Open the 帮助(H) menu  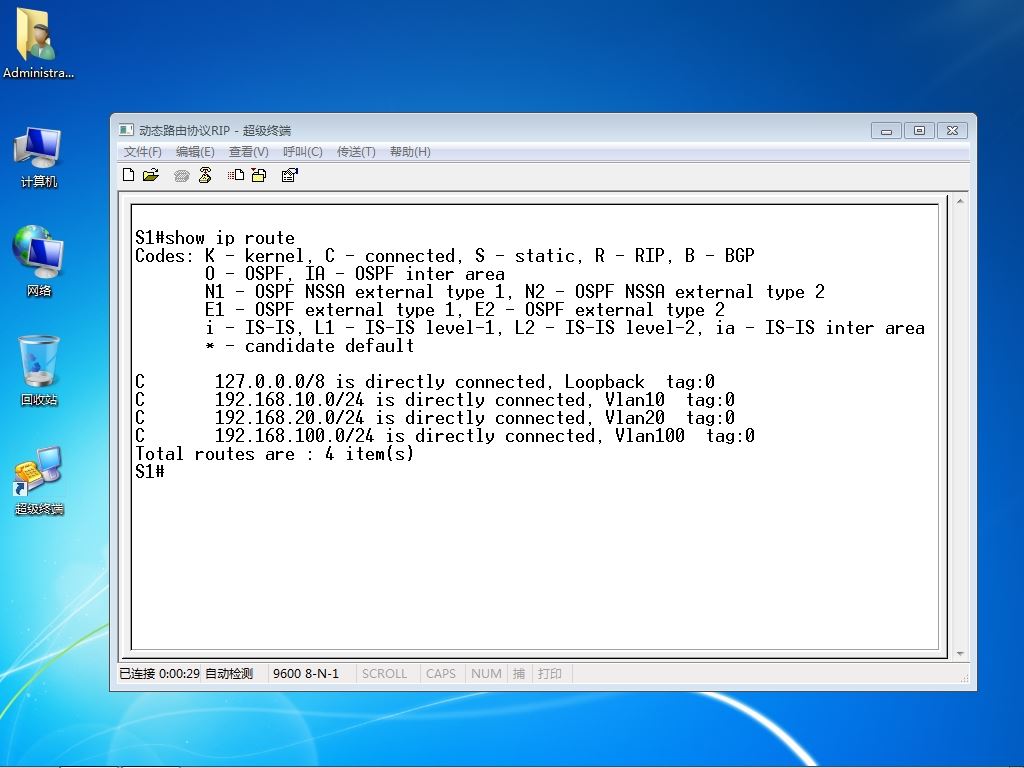click(409, 152)
